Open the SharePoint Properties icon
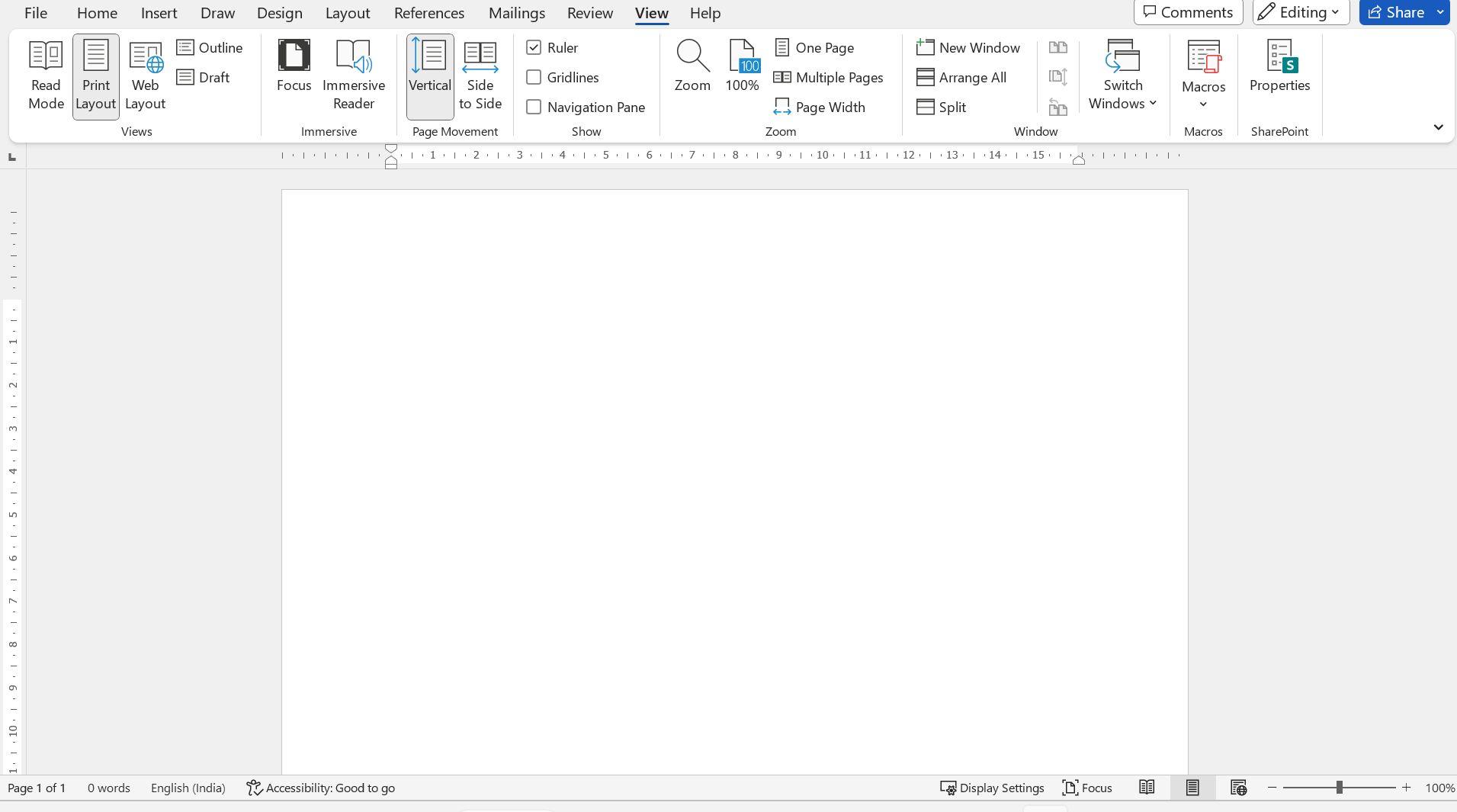 [x=1280, y=56]
